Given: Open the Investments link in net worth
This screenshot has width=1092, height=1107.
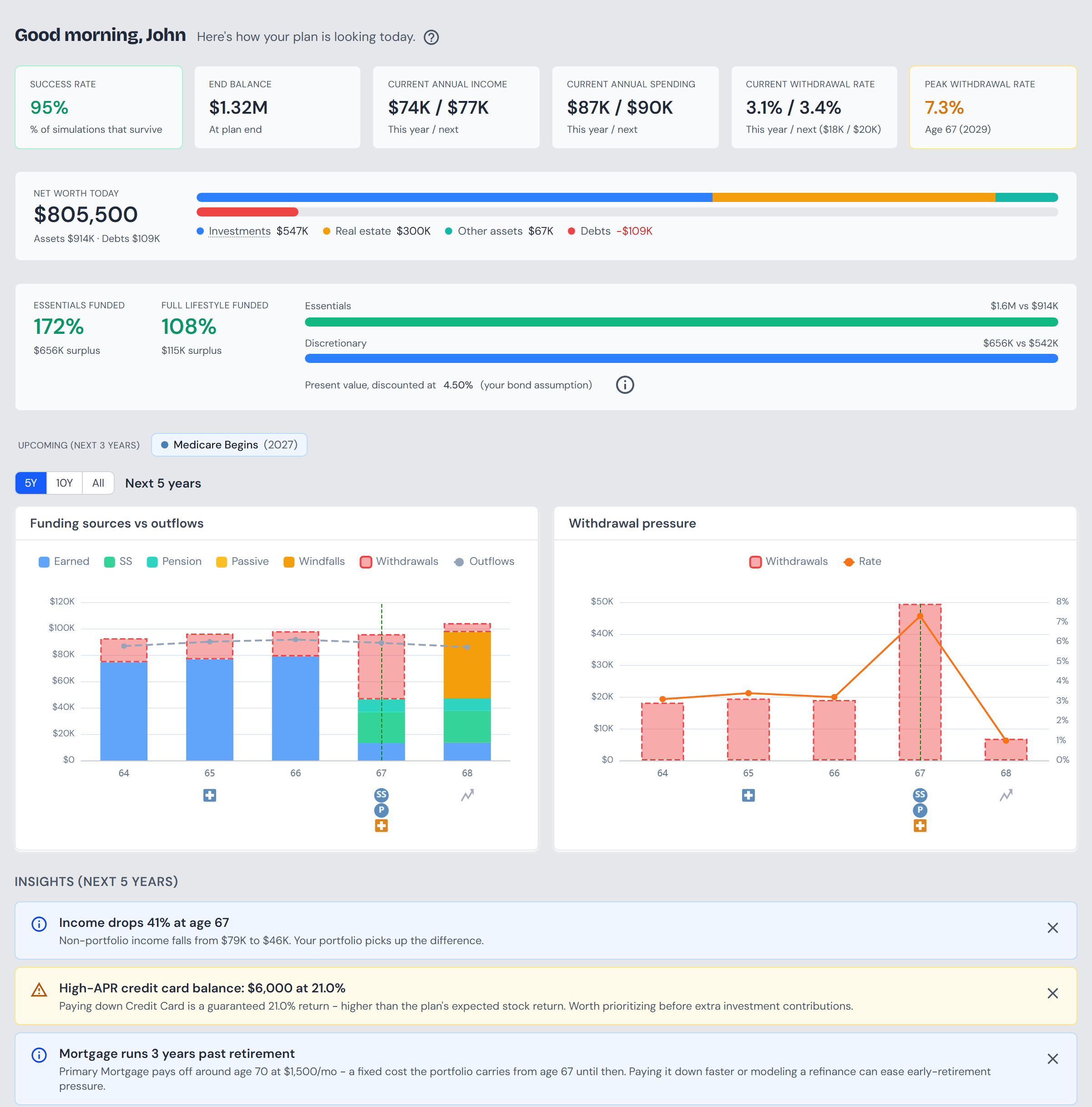Looking at the screenshot, I should coord(240,231).
